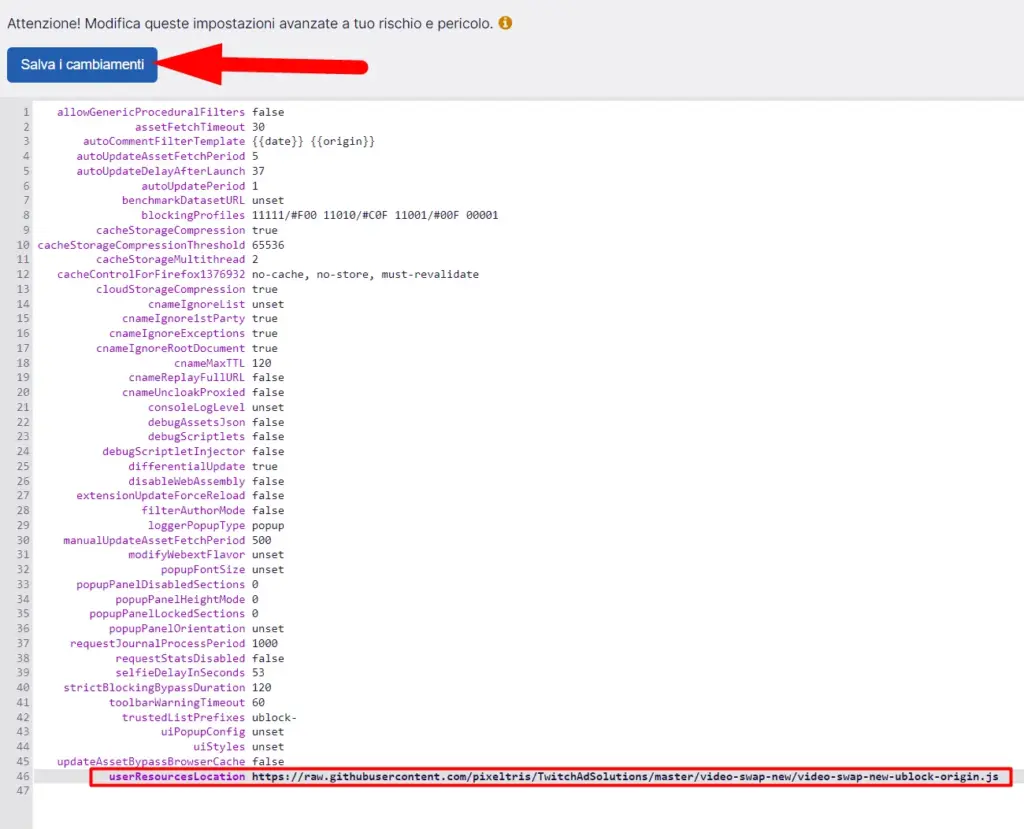Click the warning info icon

(x=505, y=21)
